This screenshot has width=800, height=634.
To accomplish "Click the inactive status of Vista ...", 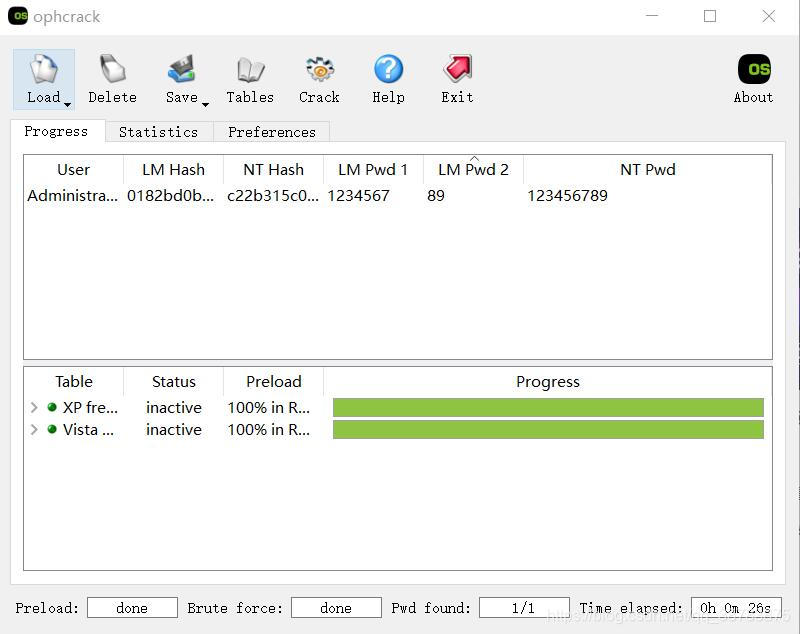I will click(173, 429).
